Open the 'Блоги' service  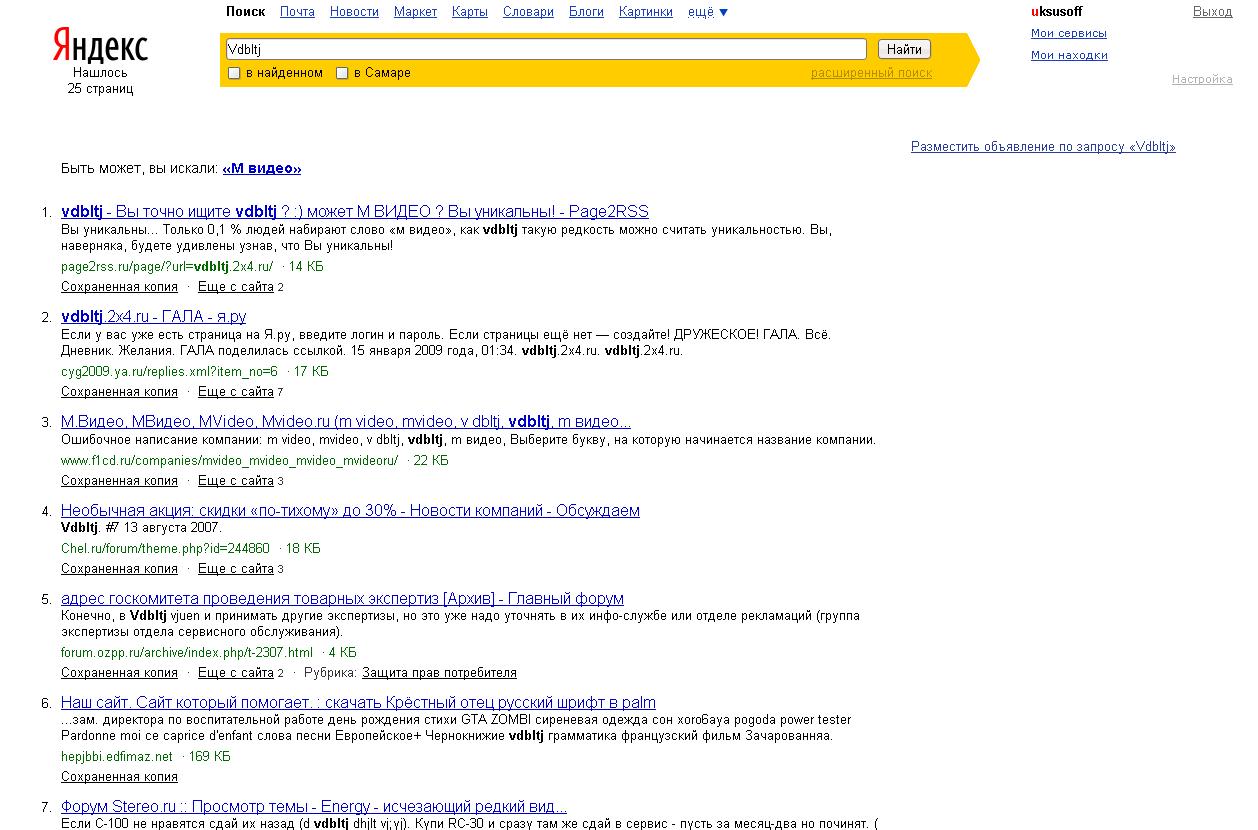586,12
